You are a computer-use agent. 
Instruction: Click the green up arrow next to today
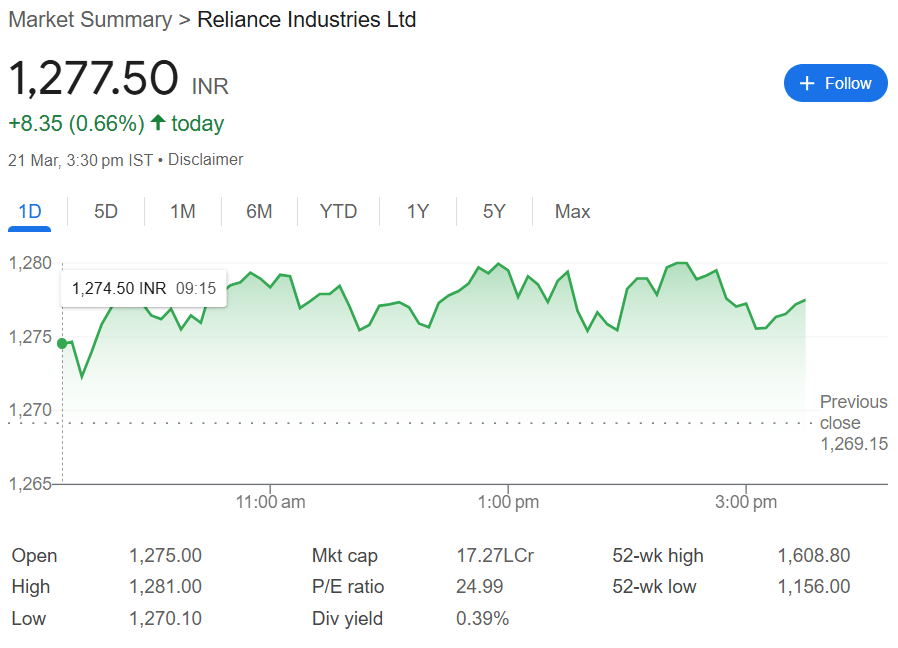(x=158, y=122)
